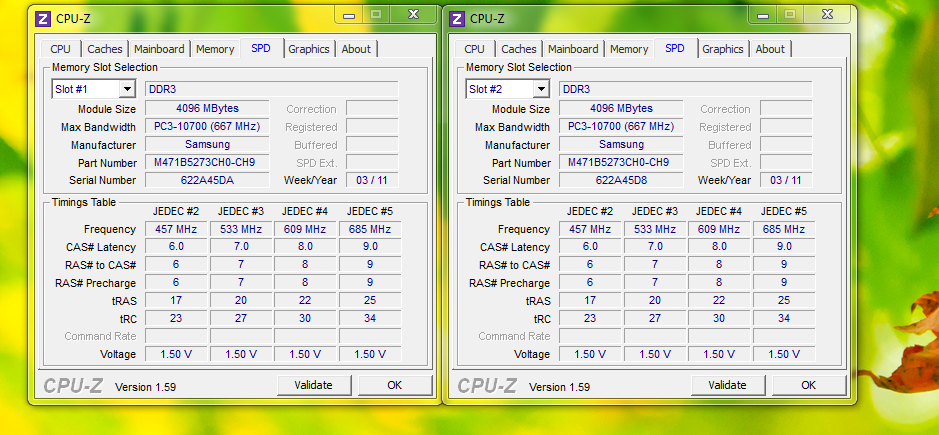Screen dimensions: 939x435
Task: Open About tab in left window
Action: coord(356,49)
